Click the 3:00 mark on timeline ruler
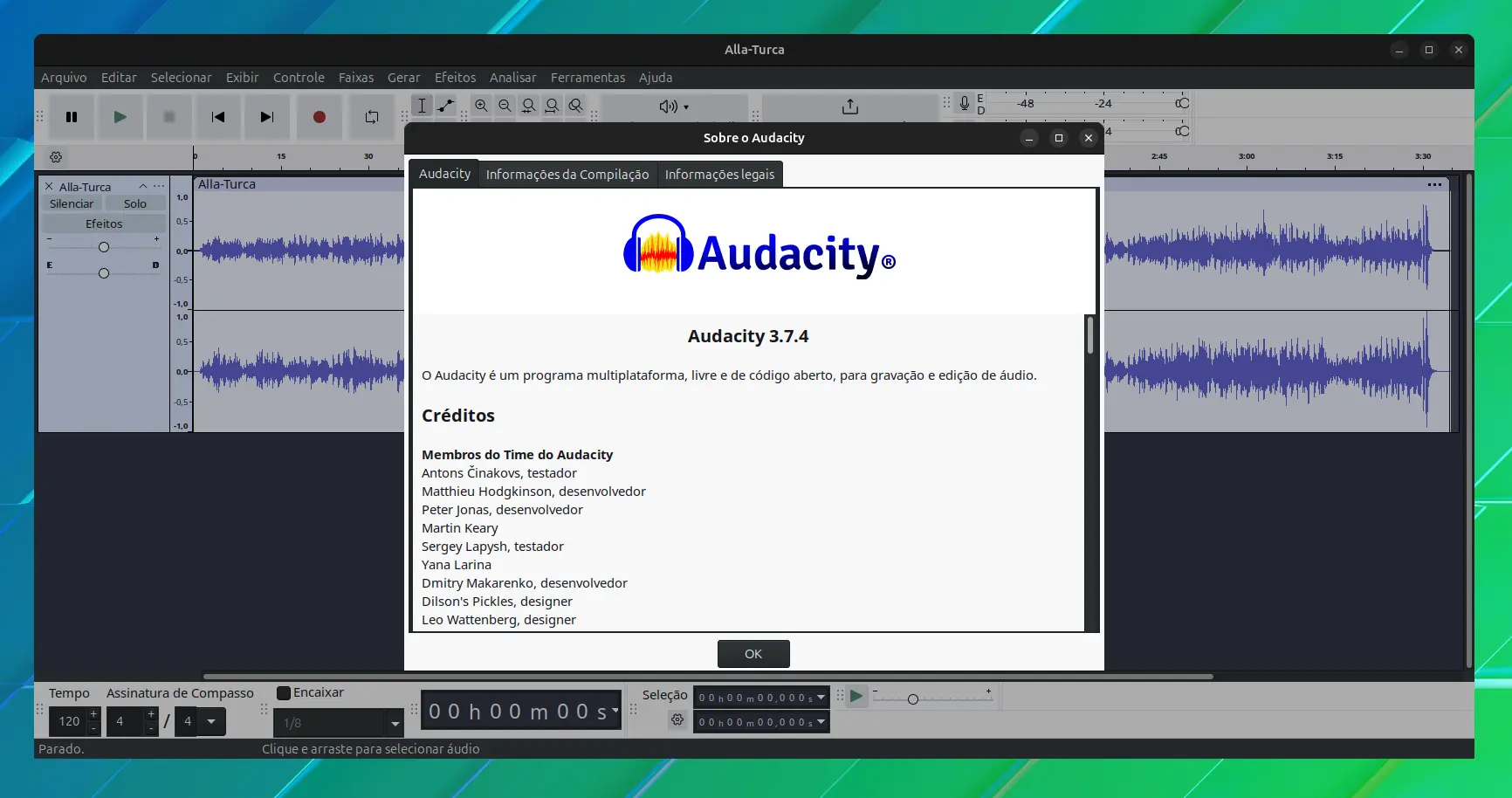1512x798 pixels. coord(1247,156)
